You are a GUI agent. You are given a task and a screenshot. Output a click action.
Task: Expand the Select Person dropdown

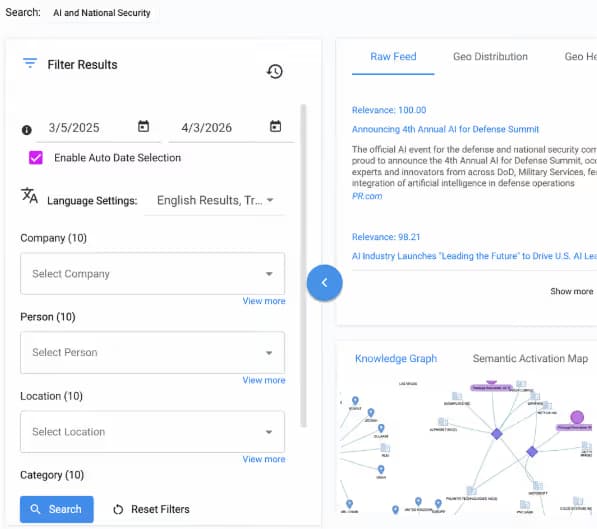coord(152,352)
